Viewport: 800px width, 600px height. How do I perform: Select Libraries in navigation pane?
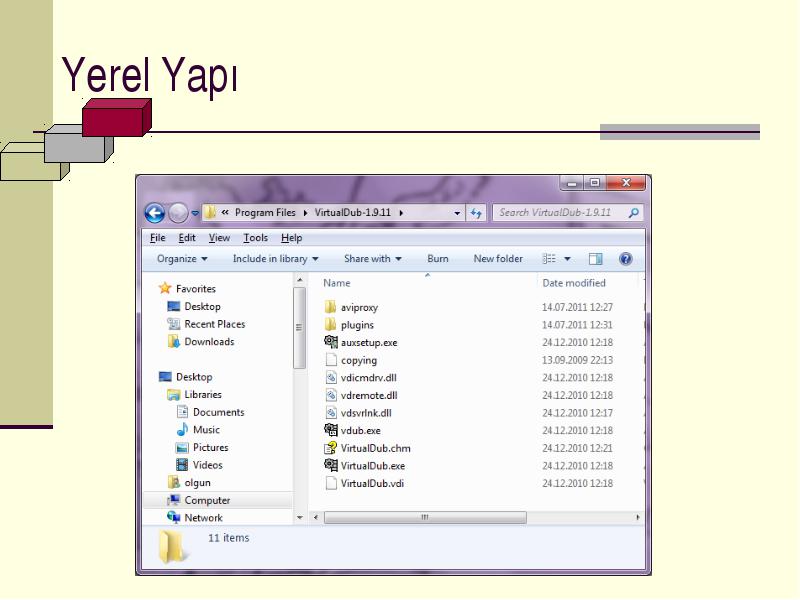pyautogui.click(x=194, y=394)
